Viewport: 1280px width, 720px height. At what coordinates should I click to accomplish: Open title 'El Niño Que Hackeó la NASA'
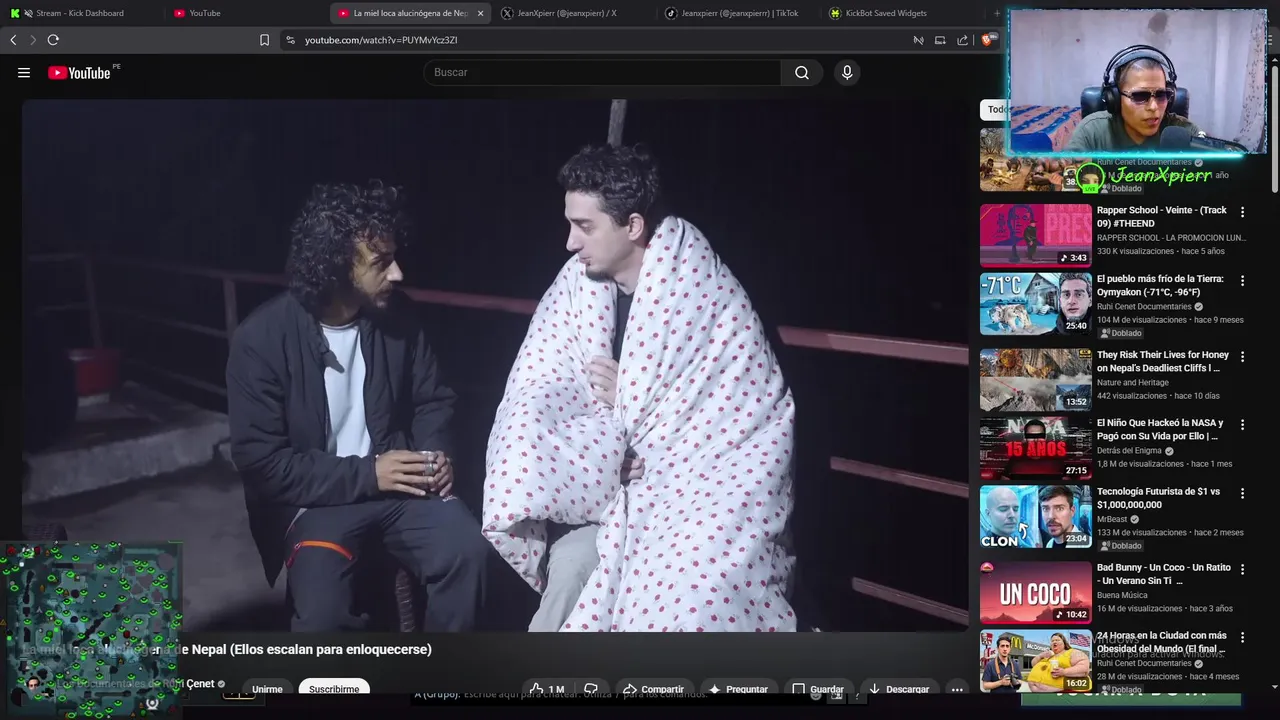click(x=1160, y=429)
